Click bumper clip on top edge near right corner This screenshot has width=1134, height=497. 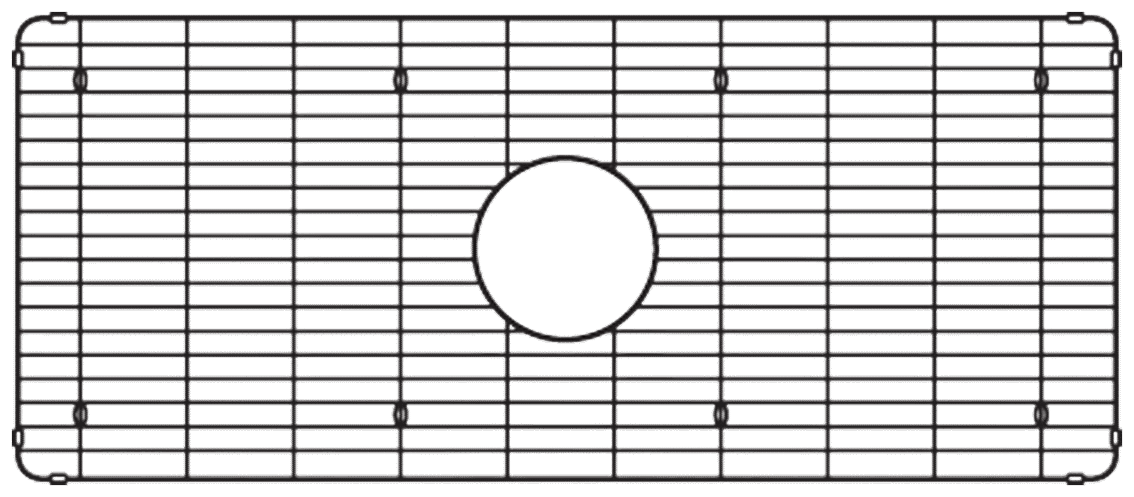[1076, 17]
